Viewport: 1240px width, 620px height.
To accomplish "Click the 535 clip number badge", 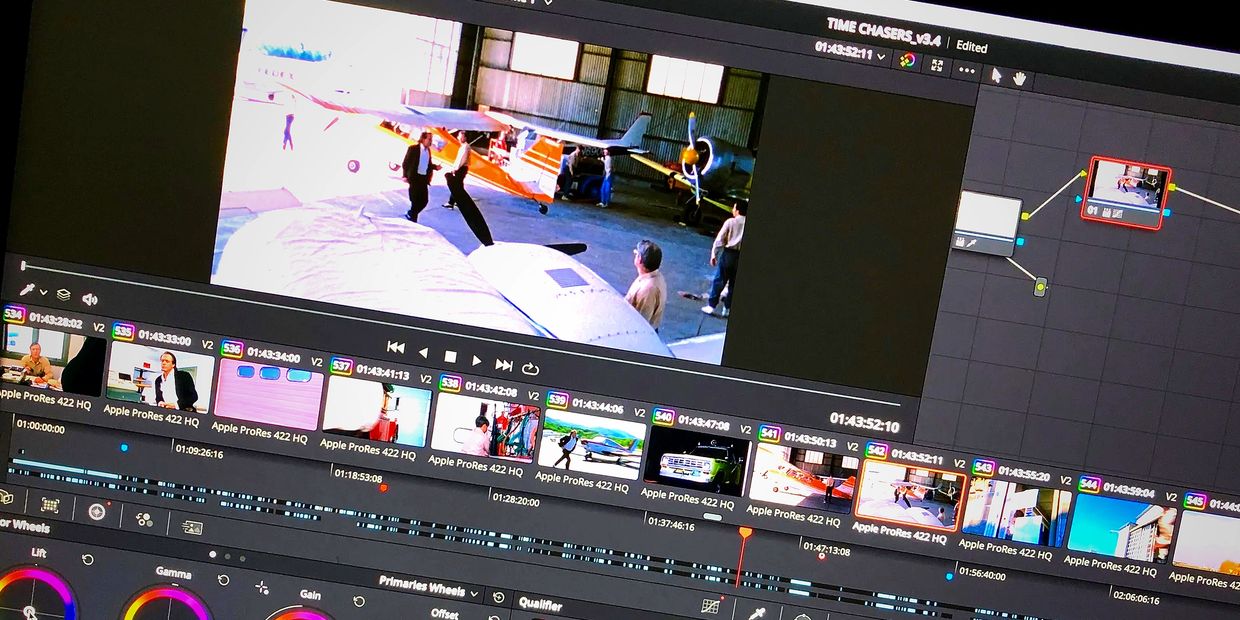I will pyautogui.click(x=123, y=331).
